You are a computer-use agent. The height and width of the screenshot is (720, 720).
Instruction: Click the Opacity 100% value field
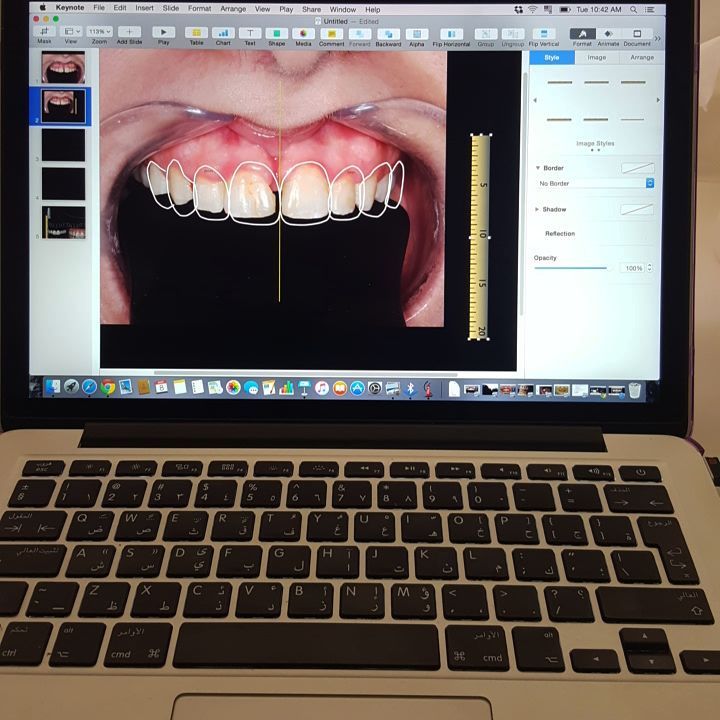click(x=632, y=268)
